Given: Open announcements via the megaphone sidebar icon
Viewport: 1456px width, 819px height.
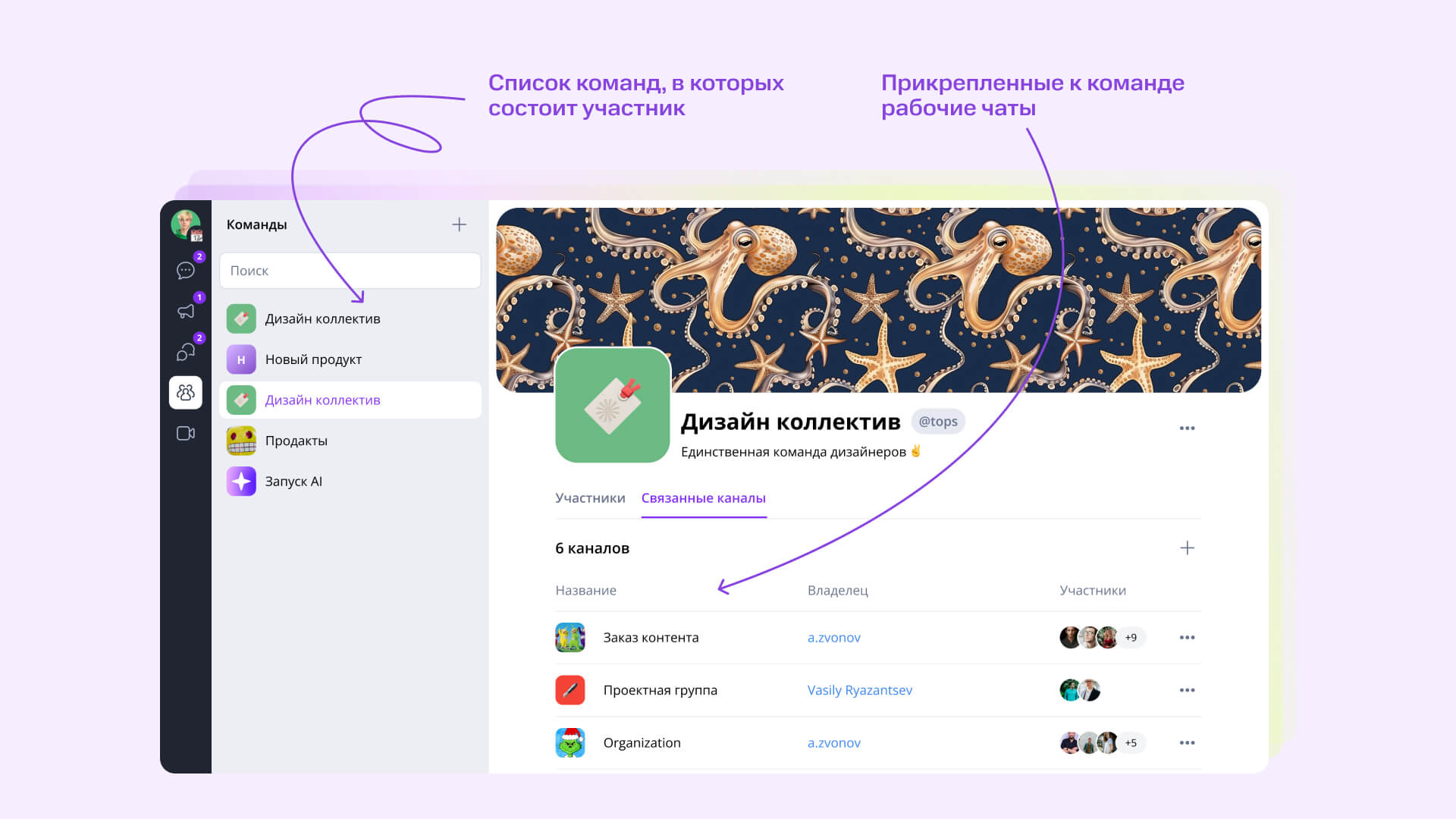Looking at the screenshot, I should point(185,311).
